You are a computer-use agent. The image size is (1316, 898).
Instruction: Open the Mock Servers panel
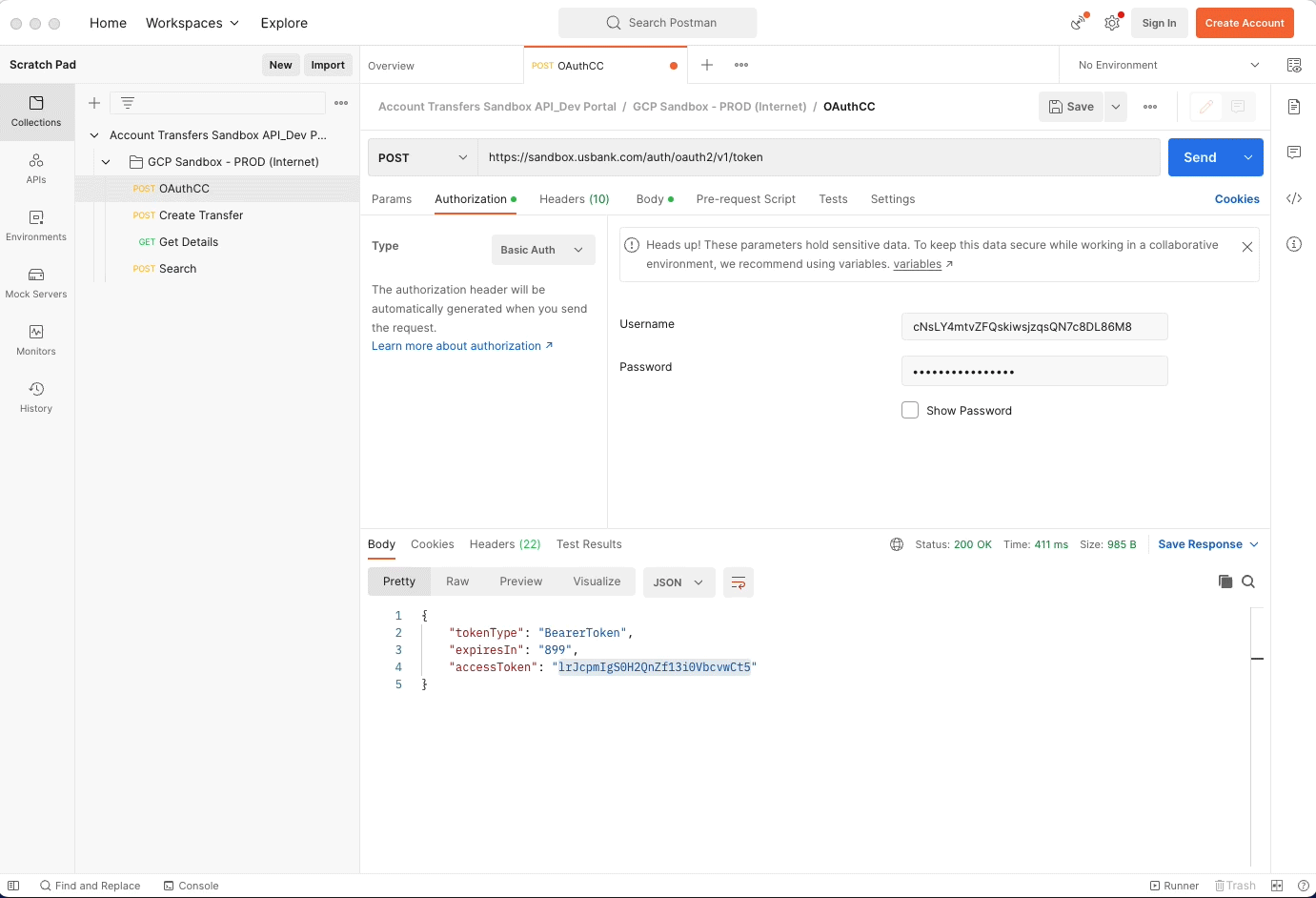[36, 283]
